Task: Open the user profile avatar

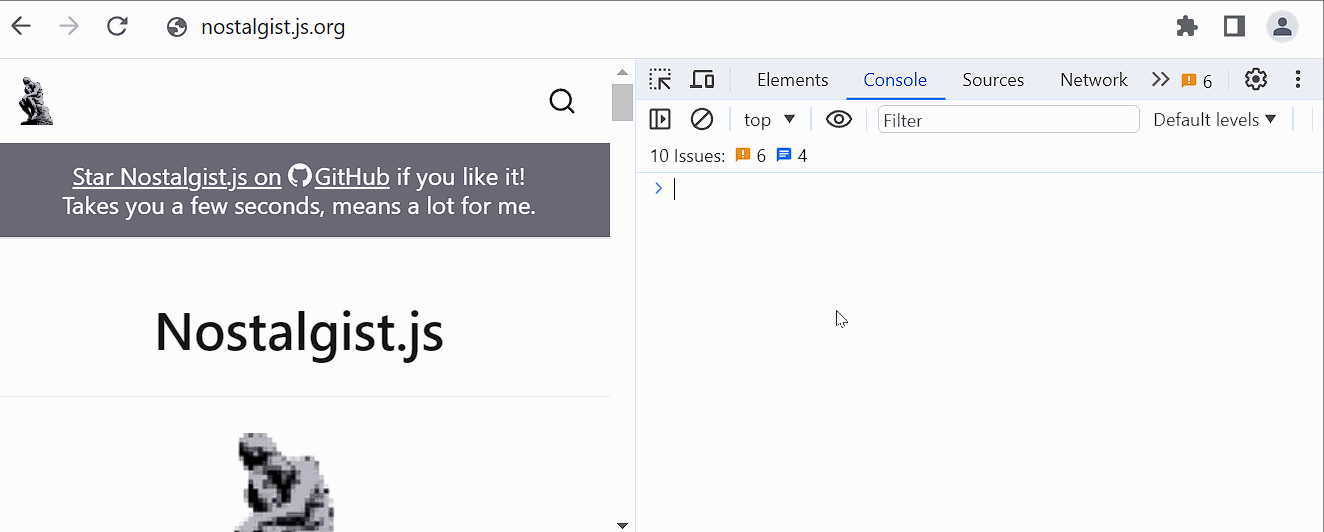Action: tap(1282, 26)
